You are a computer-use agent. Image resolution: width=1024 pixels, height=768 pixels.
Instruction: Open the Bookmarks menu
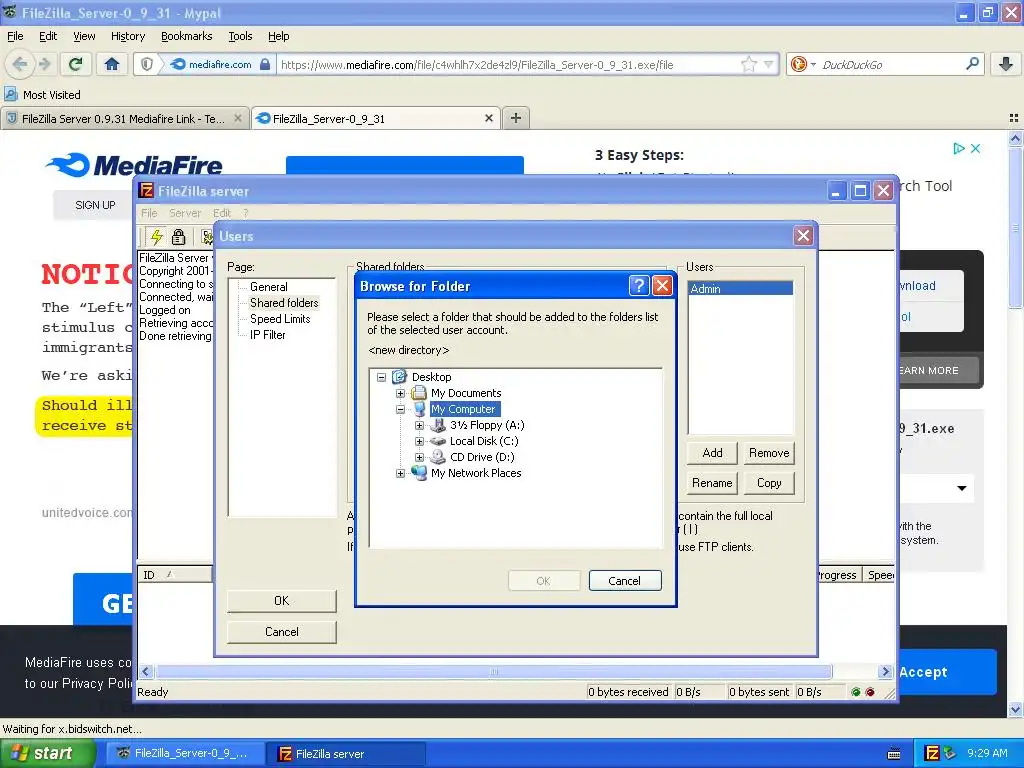click(186, 36)
